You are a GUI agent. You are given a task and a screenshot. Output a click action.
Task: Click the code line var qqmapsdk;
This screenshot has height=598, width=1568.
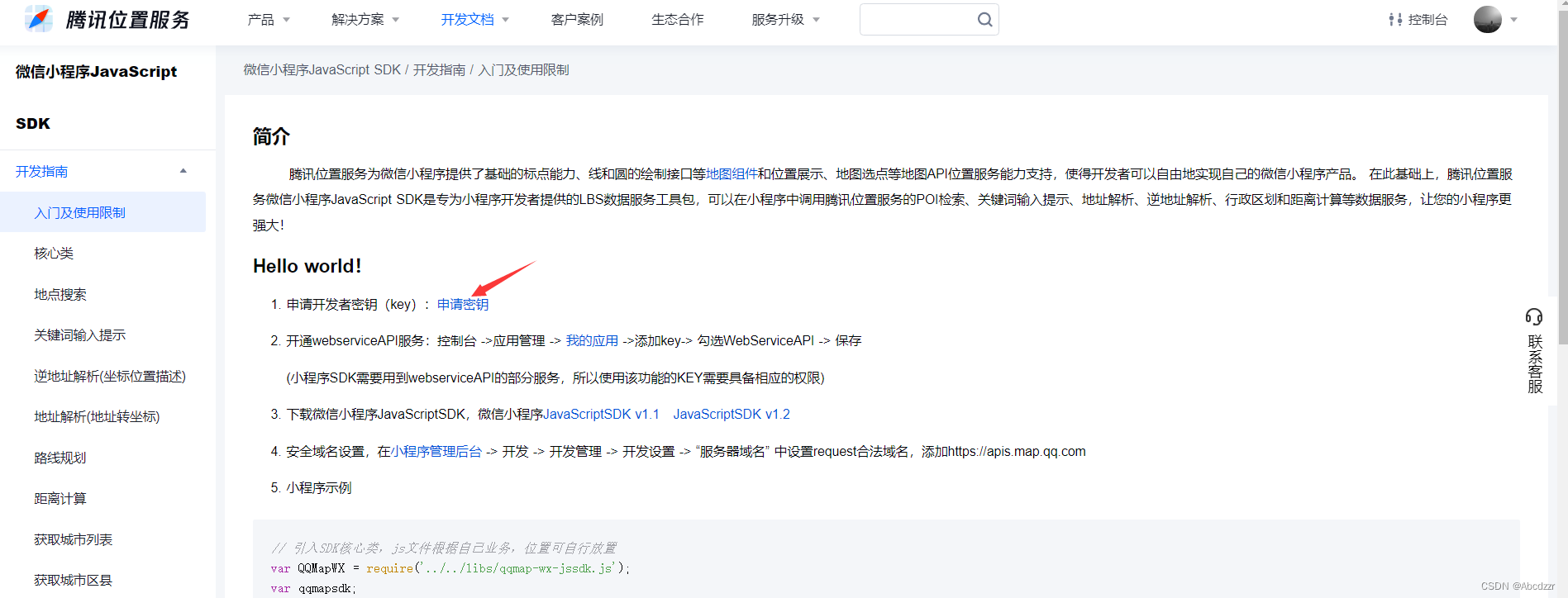314,589
